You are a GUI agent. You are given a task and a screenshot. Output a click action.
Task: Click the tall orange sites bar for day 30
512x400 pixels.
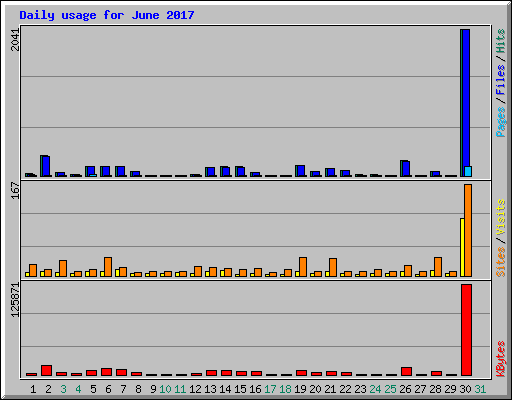(x=468, y=230)
